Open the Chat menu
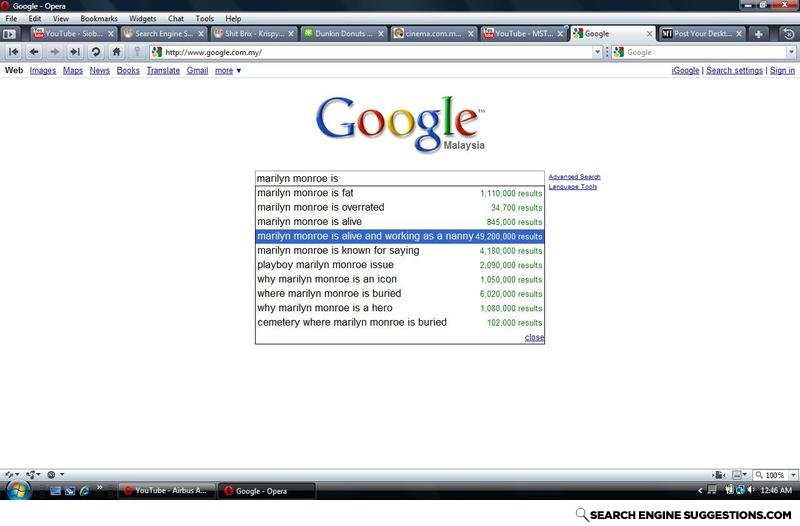 click(x=176, y=18)
